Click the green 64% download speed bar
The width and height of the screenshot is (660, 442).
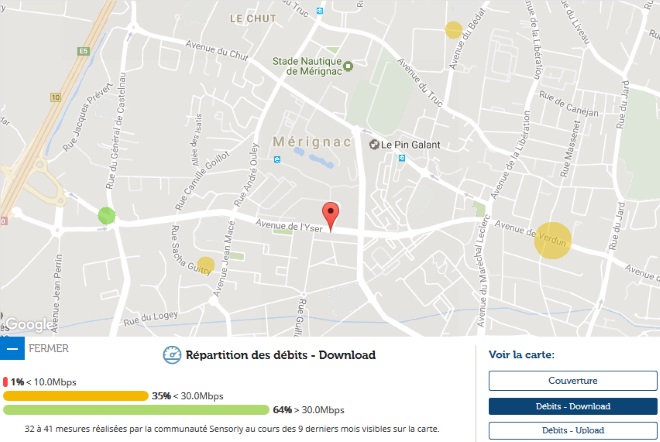[x=136, y=410]
